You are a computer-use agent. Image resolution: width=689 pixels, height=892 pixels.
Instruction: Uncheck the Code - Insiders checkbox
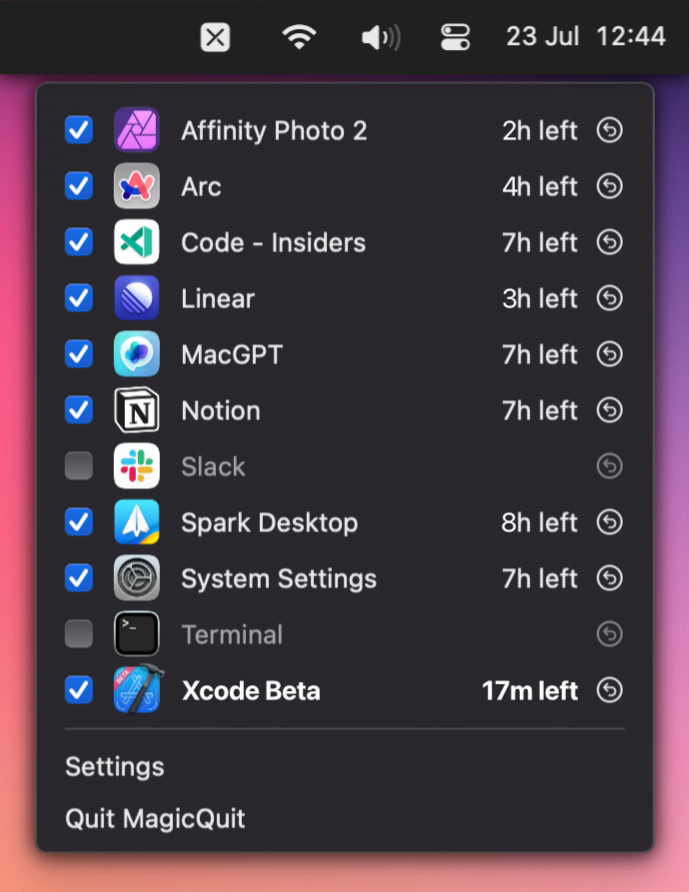(79, 242)
